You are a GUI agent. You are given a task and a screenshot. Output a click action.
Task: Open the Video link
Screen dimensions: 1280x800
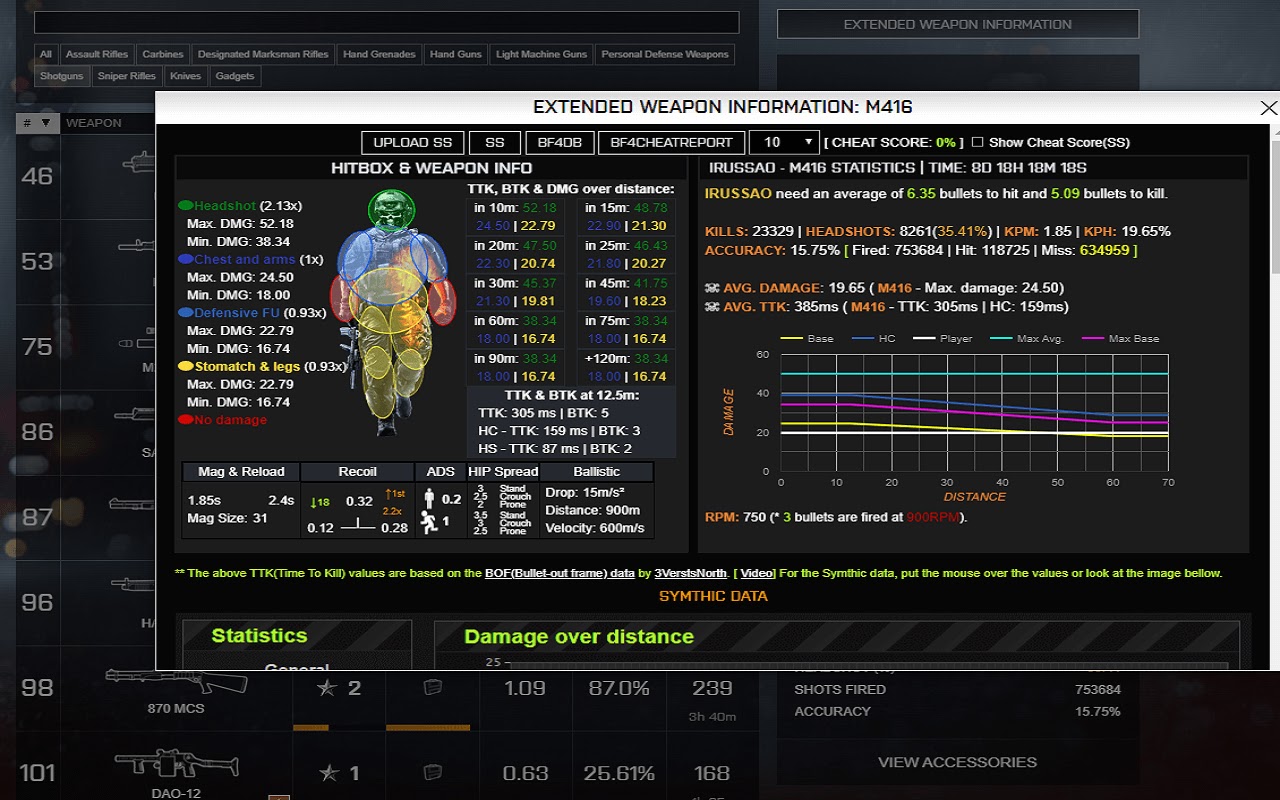click(757, 573)
